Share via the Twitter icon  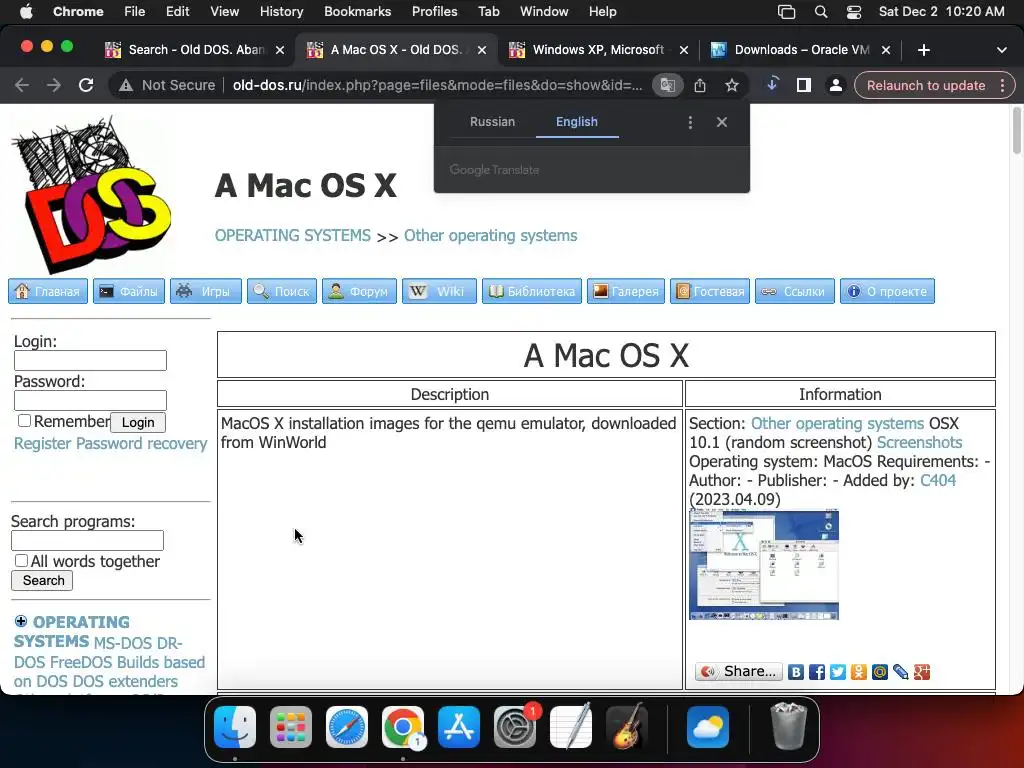coord(838,672)
